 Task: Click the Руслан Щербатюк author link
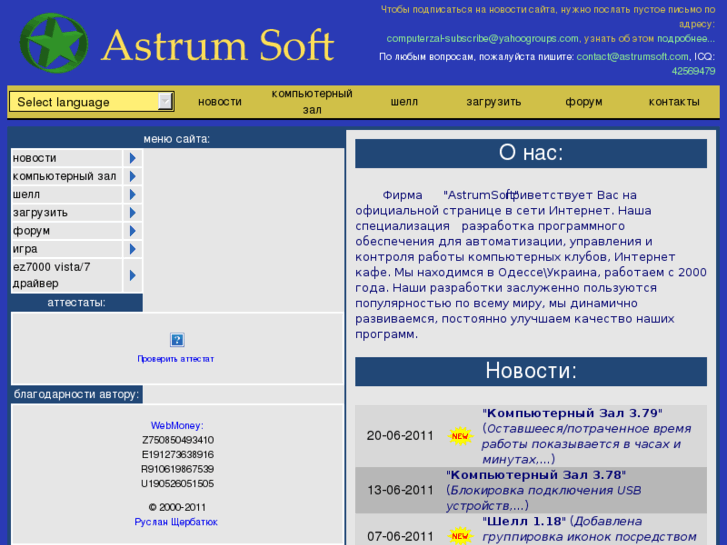(x=176, y=522)
